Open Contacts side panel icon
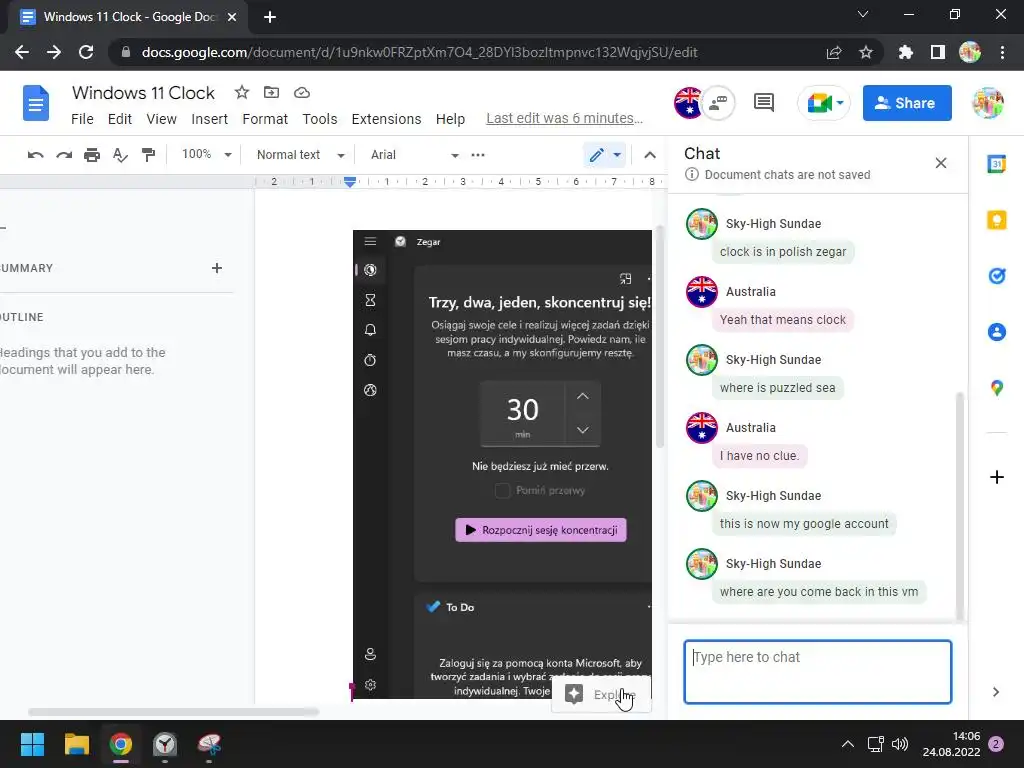The width and height of the screenshot is (1024, 768). (997, 332)
